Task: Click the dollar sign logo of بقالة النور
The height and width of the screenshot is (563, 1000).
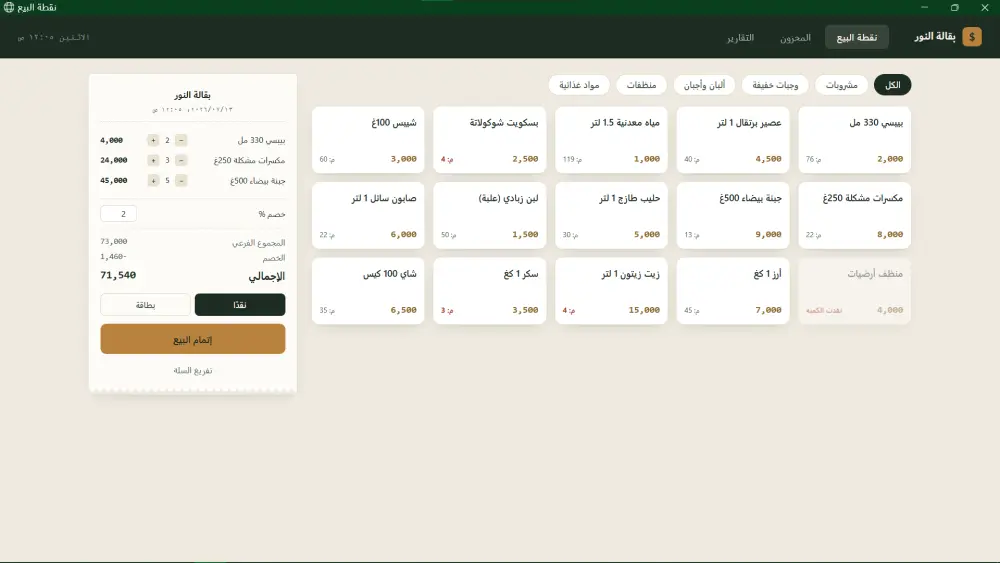Action: click(972, 37)
